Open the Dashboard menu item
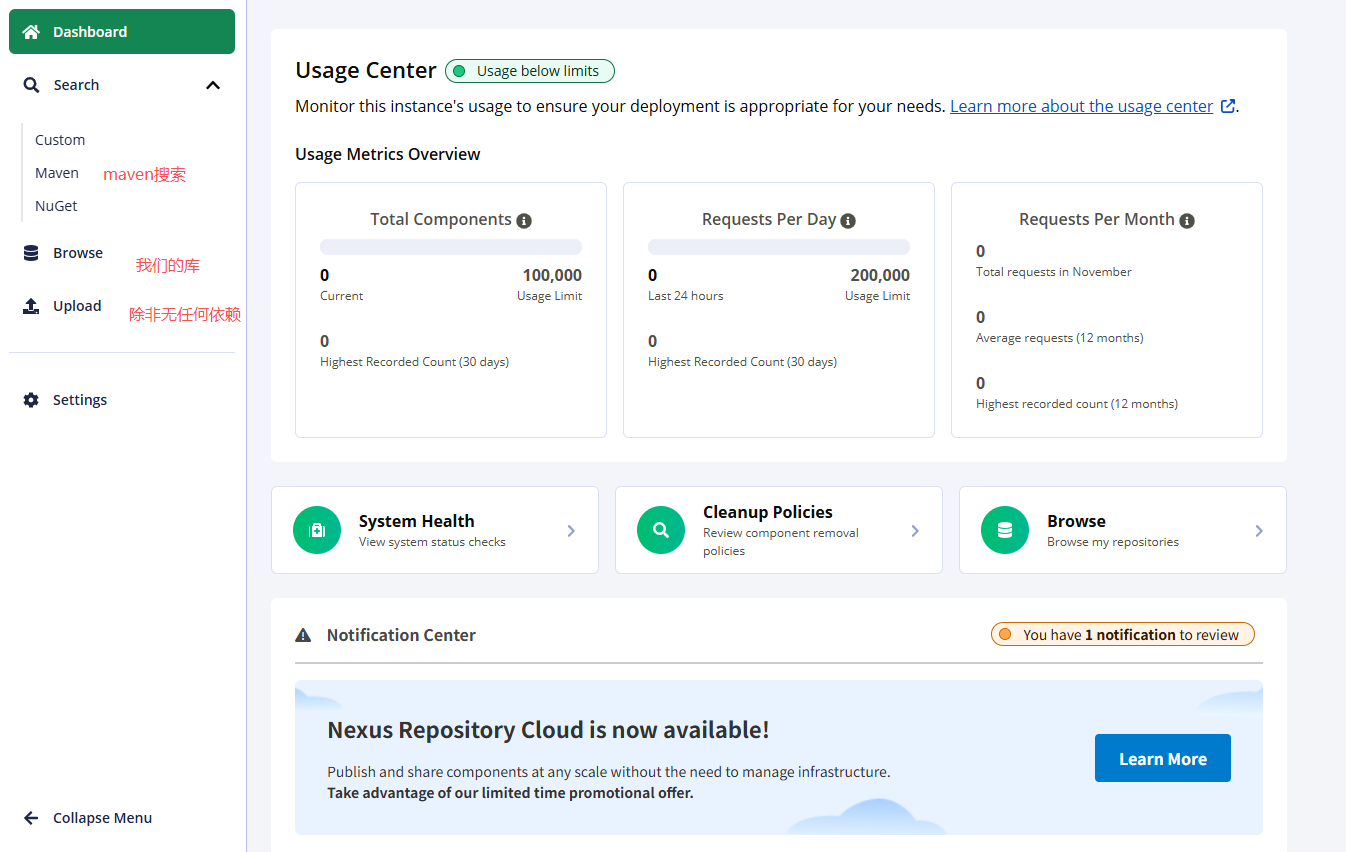Image resolution: width=1346 pixels, height=852 pixels. click(x=122, y=32)
